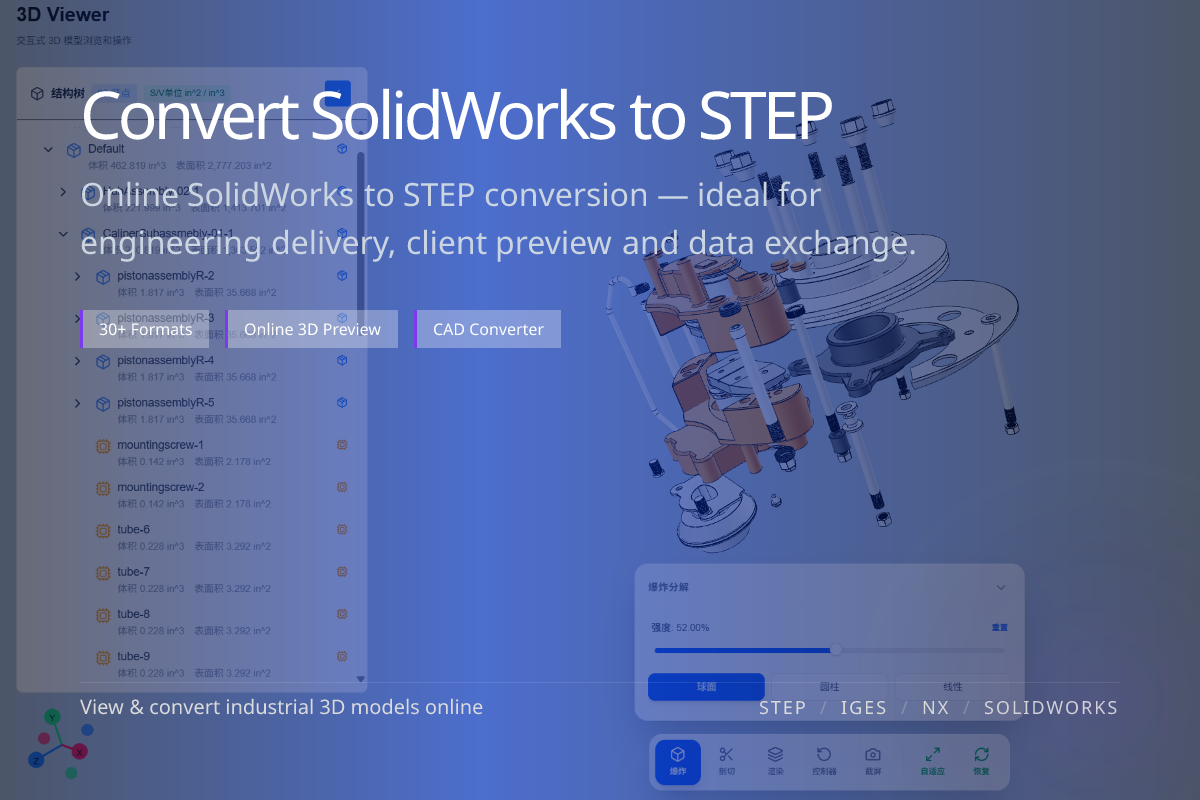This screenshot has height=800, width=1200.
Task: Collapse the Default tree node
Action: tap(48, 150)
